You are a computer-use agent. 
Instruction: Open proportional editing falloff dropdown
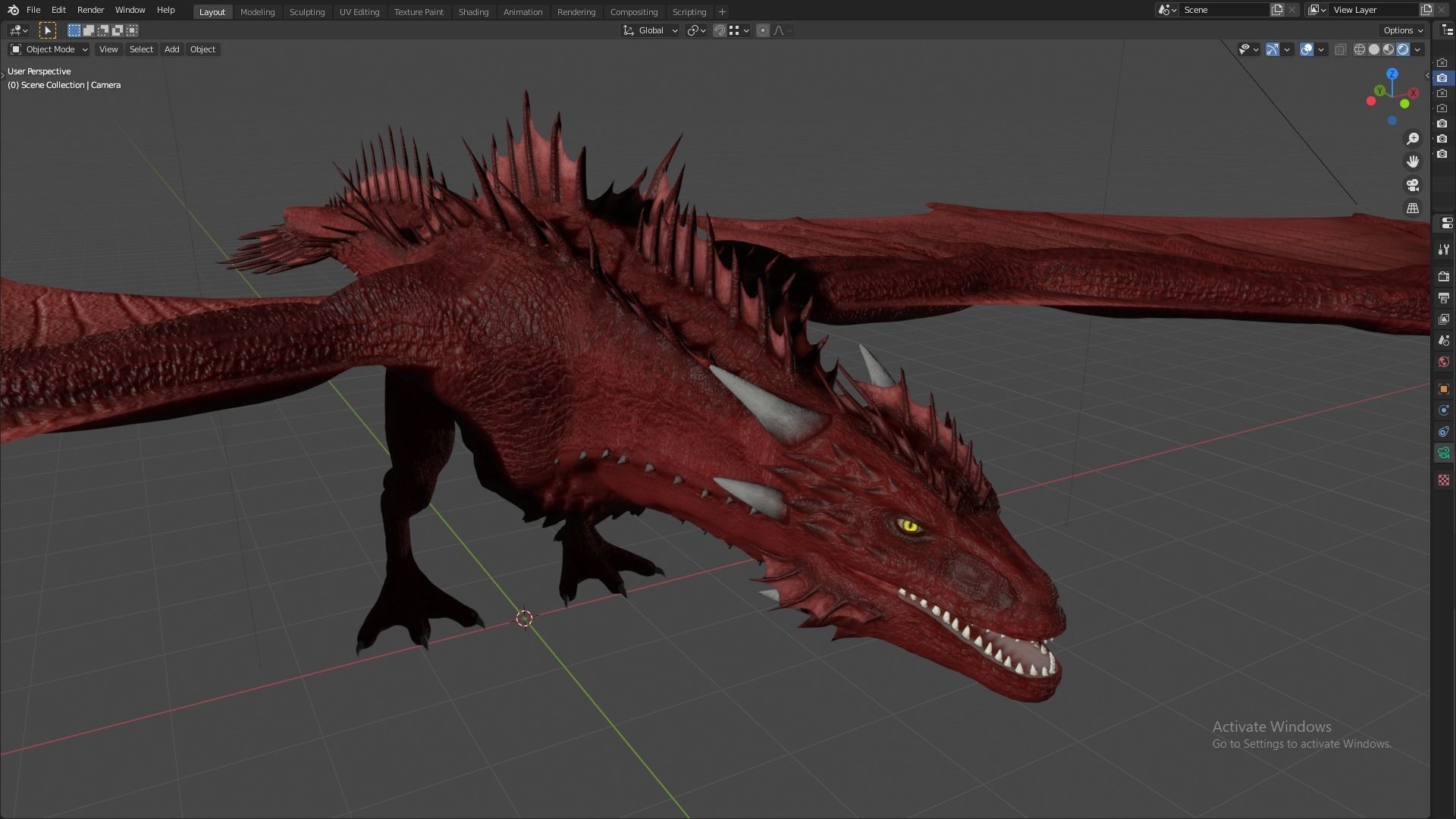tap(783, 30)
